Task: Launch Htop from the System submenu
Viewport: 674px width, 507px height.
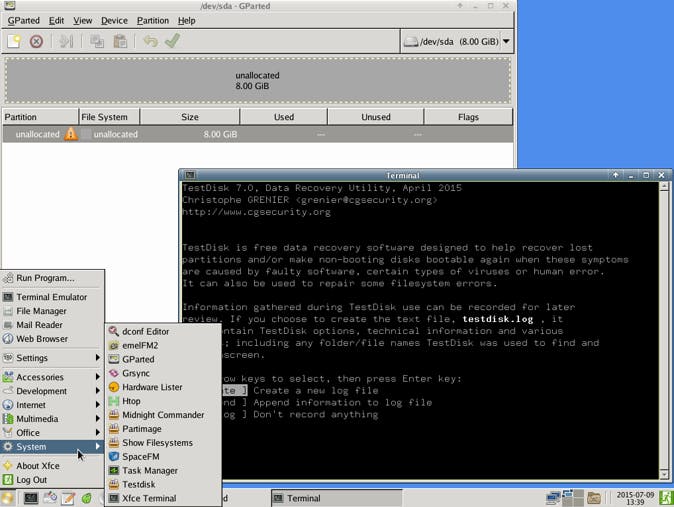Action: click(x=163, y=401)
